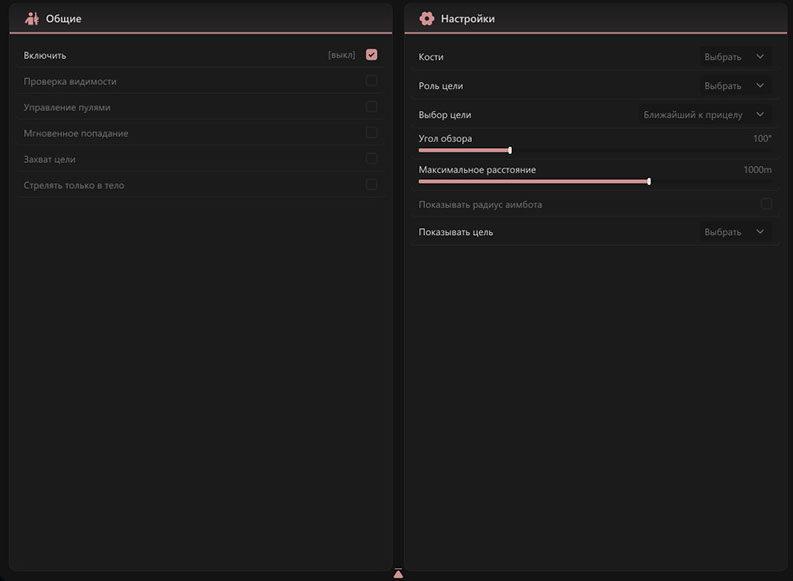793x581 pixels.
Task: Click the gear icon beside Настройки
Action: (426, 18)
